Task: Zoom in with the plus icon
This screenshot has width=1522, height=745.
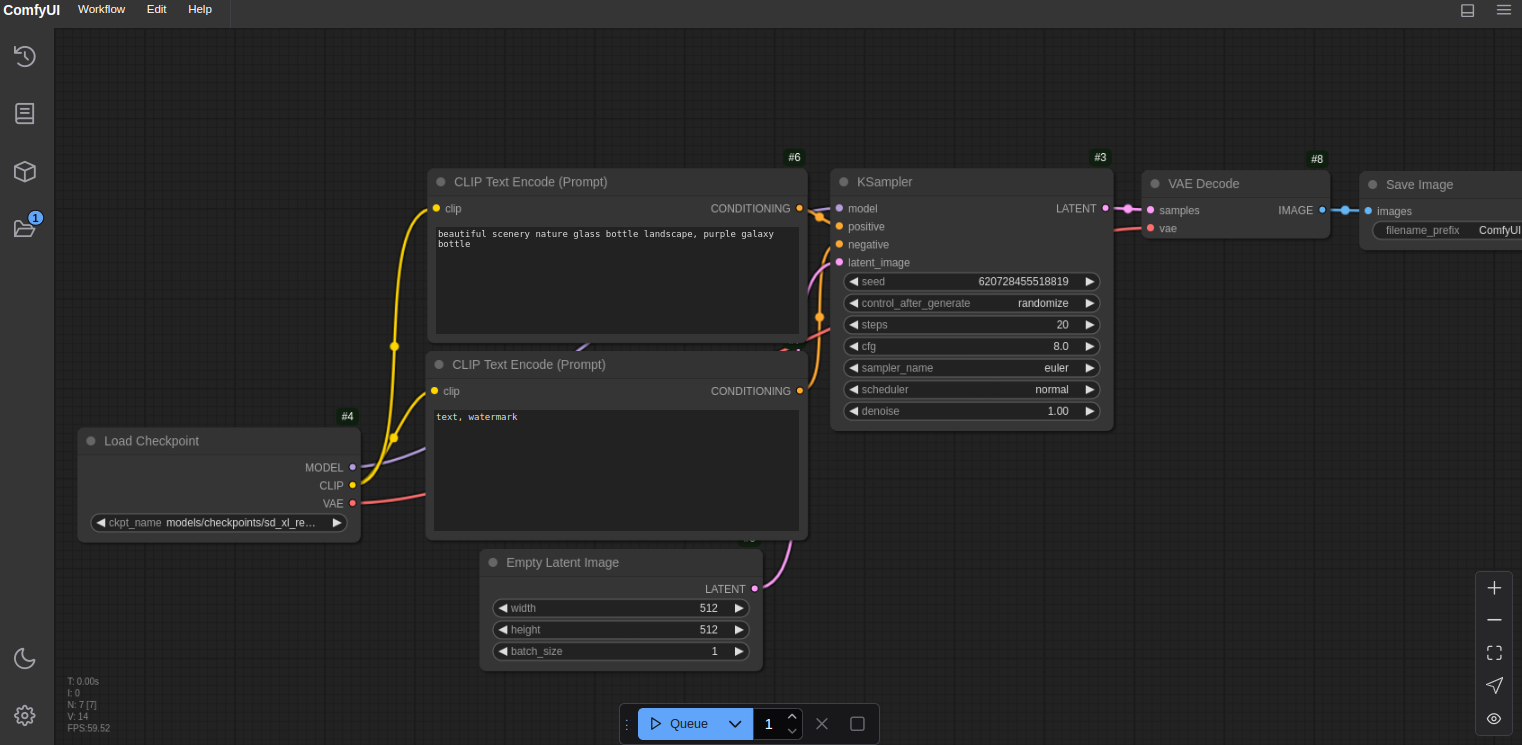Action: pyautogui.click(x=1494, y=588)
